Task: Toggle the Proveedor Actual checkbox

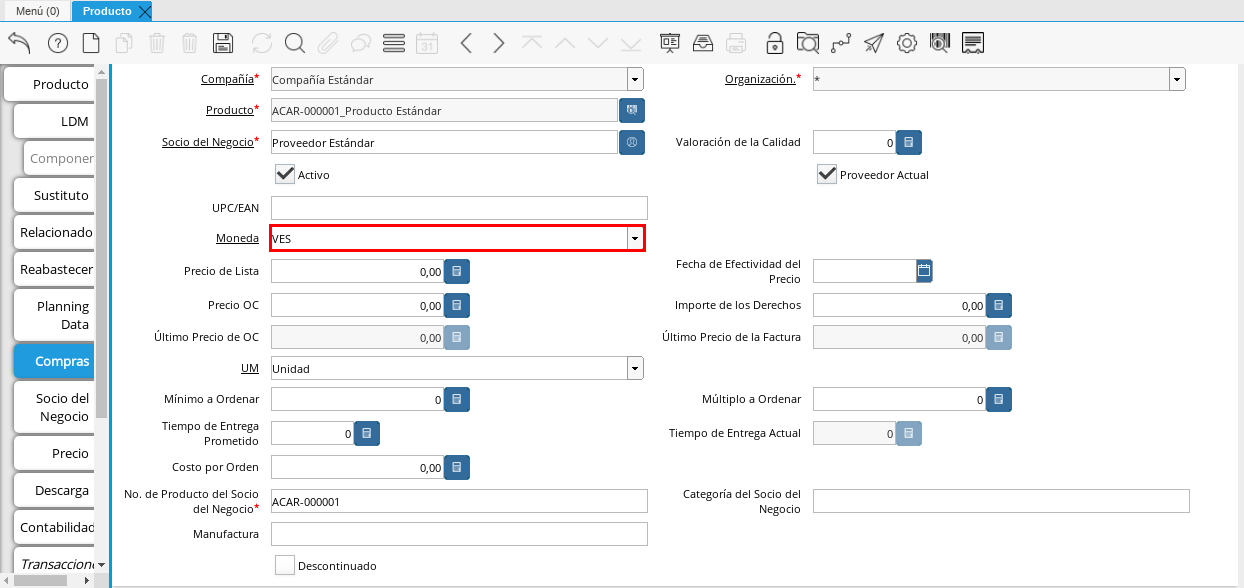Action: (827, 174)
